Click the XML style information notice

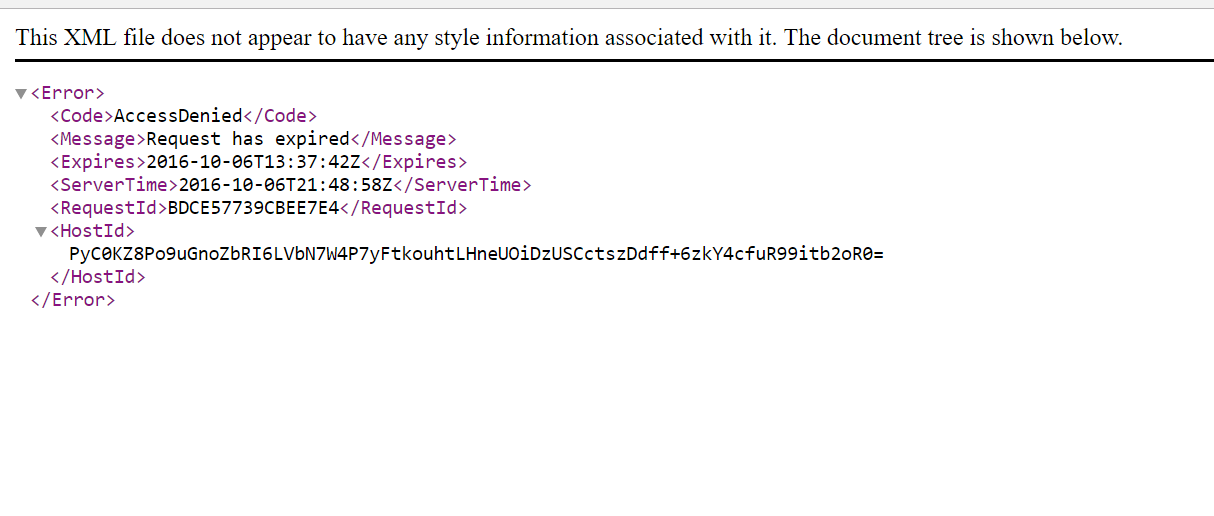[x=569, y=38]
